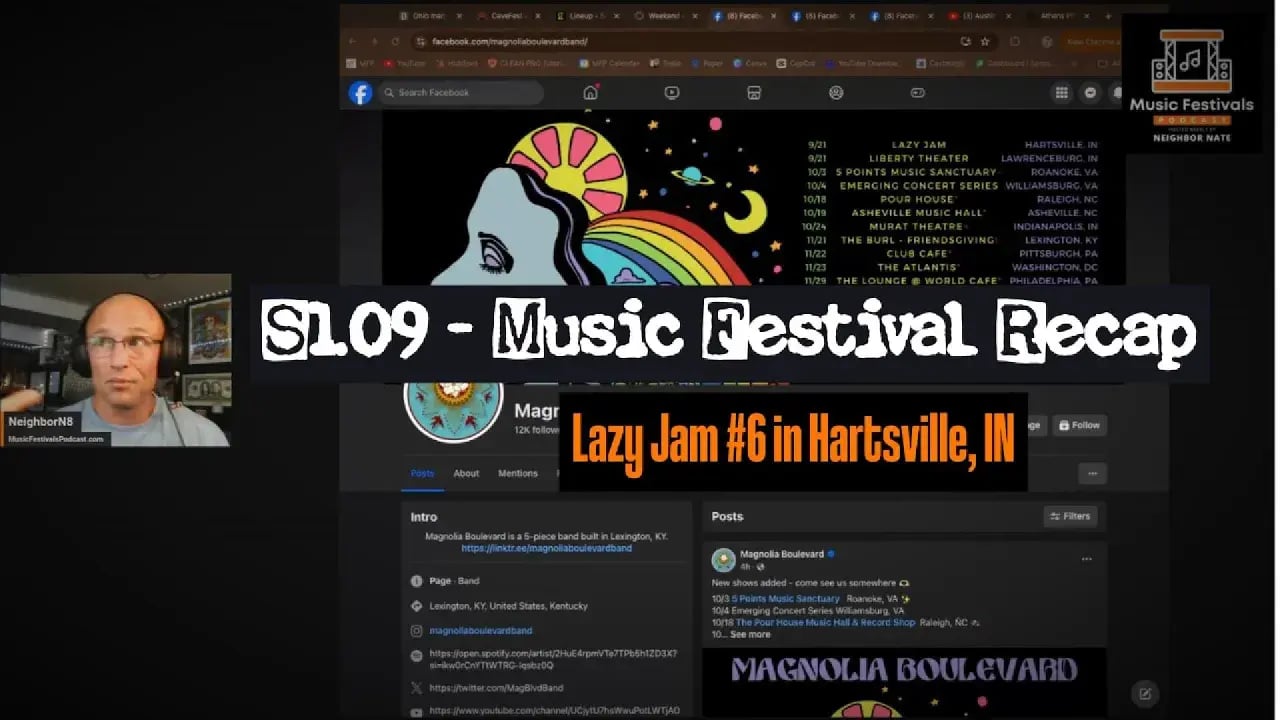Click the Follow button
The image size is (1280, 720).
point(1079,425)
